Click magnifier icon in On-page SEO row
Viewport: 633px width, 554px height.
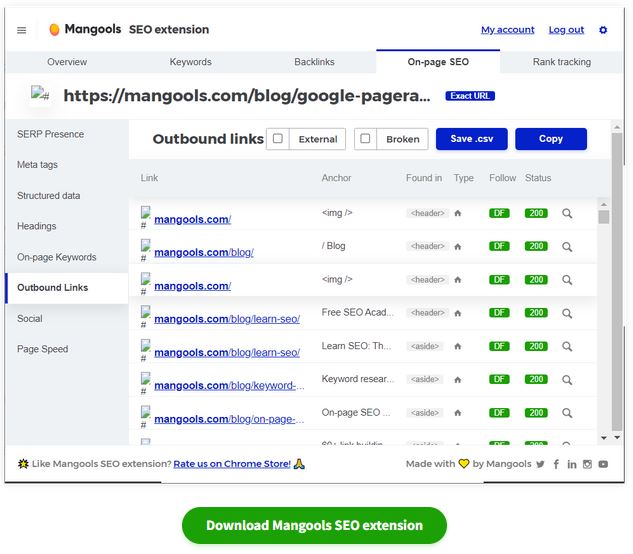pos(567,413)
